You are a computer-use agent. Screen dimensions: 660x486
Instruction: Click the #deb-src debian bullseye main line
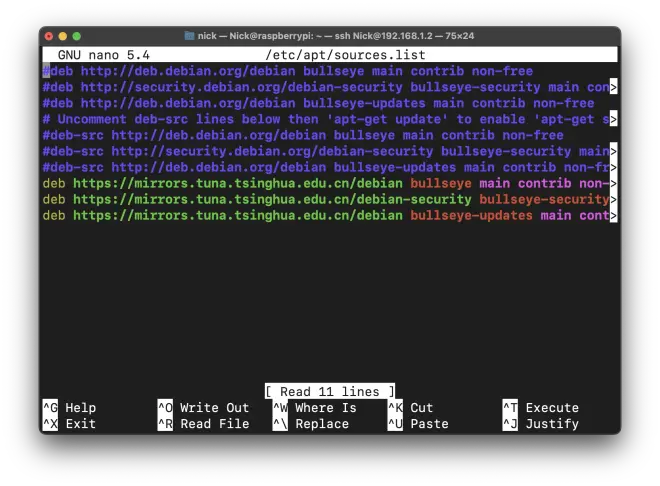(x=303, y=135)
